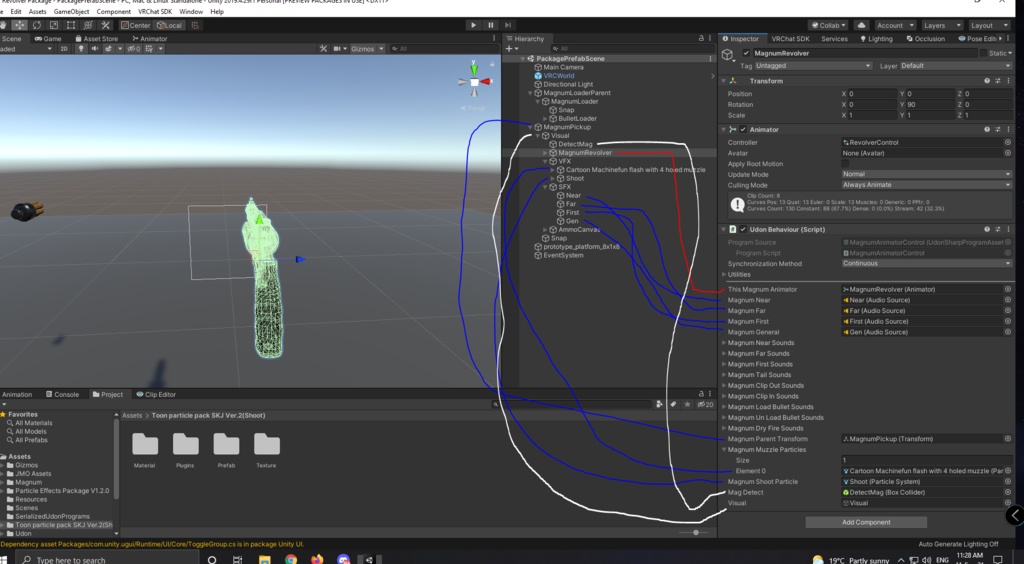Select the Rect tool in the toolbar
Image resolution: width=1024 pixels, height=564 pixels.
(x=71, y=25)
